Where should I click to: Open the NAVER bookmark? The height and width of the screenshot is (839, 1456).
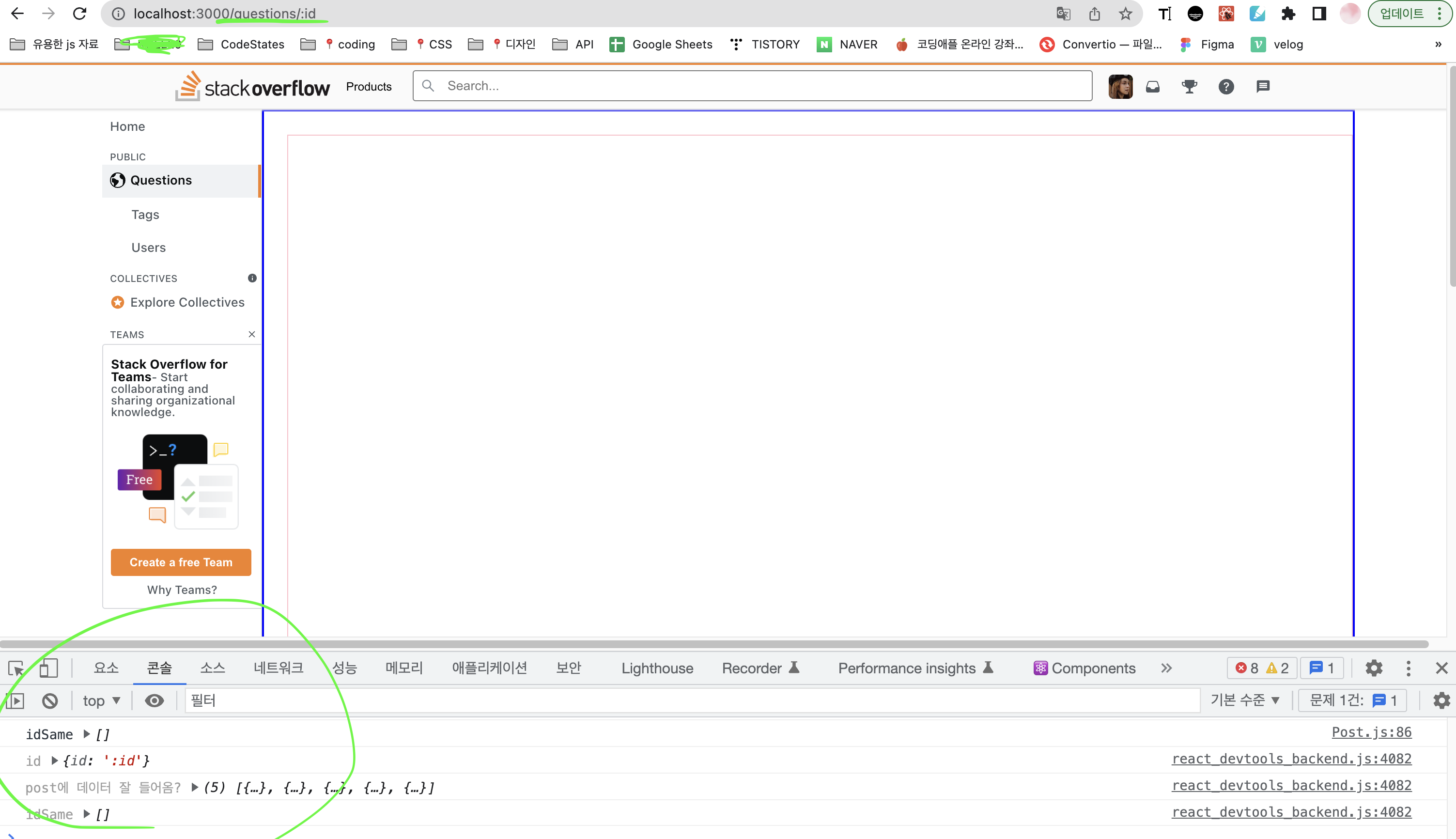[847, 45]
